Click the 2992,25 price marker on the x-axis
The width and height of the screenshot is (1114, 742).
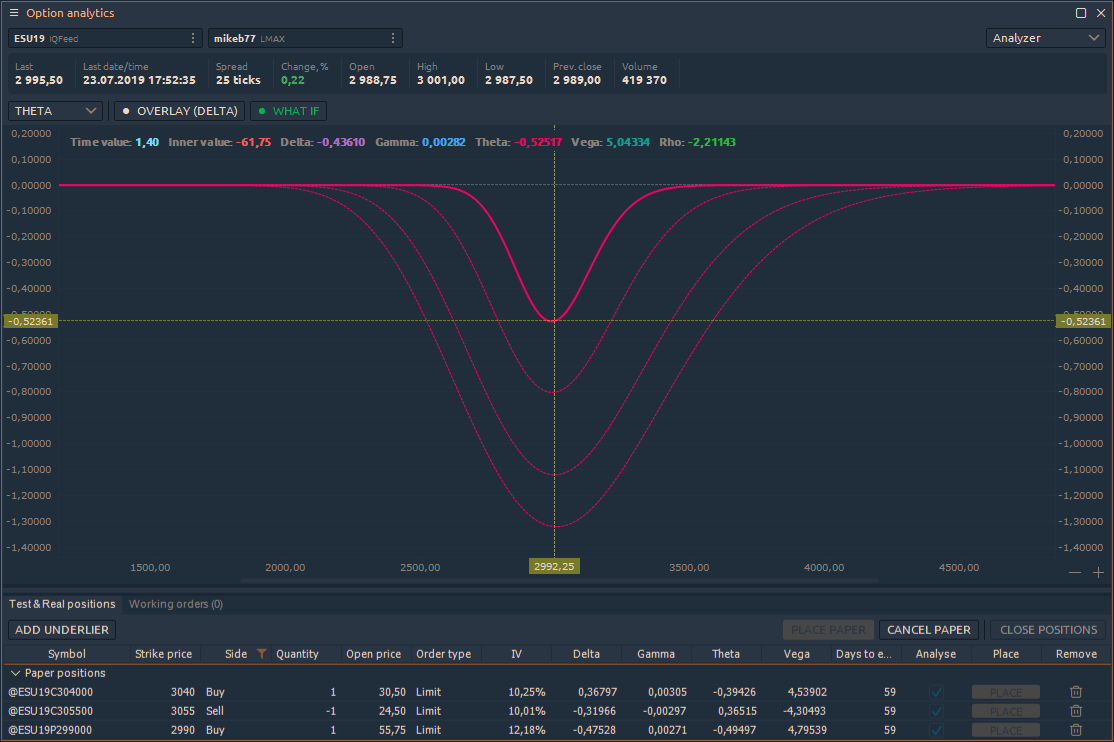(x=554, y=566)
